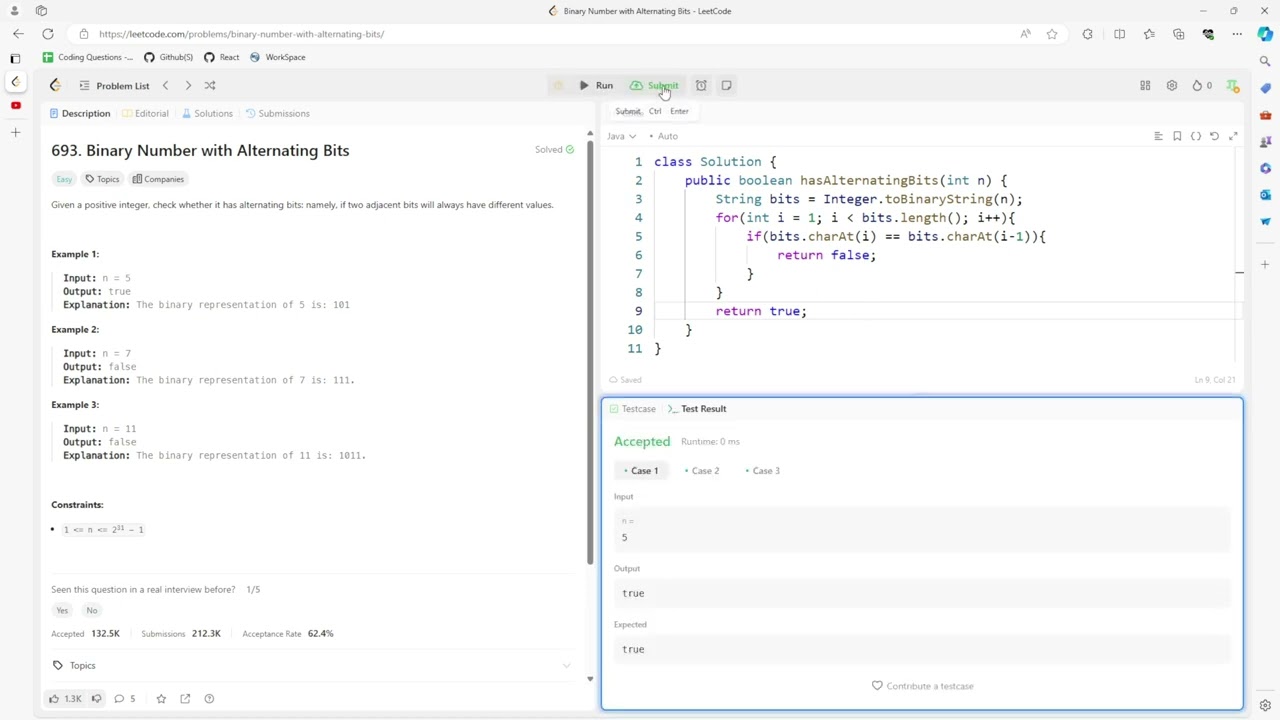Format the code with the align icon
1280x720 pixels.
click(1158, 136)
